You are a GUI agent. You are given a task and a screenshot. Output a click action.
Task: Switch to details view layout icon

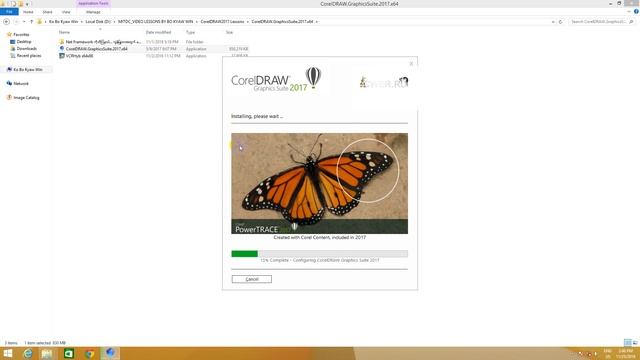pyautogui.click(x=628, y=343)
